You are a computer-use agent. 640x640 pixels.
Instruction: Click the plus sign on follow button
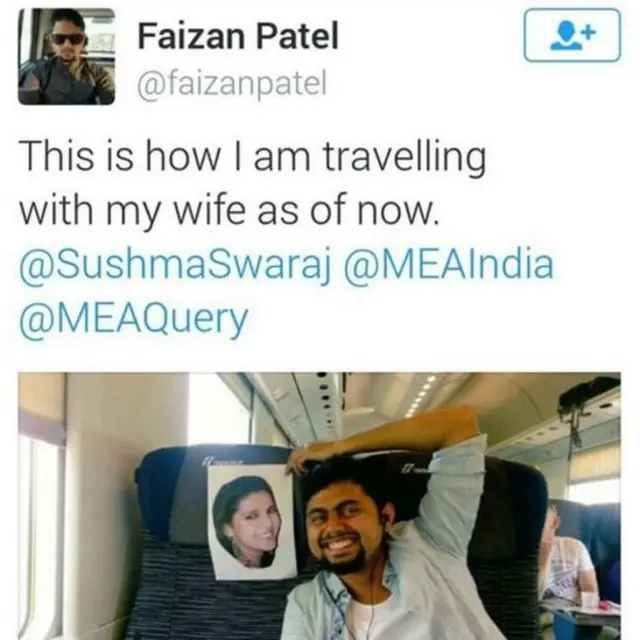coord(589,31)
